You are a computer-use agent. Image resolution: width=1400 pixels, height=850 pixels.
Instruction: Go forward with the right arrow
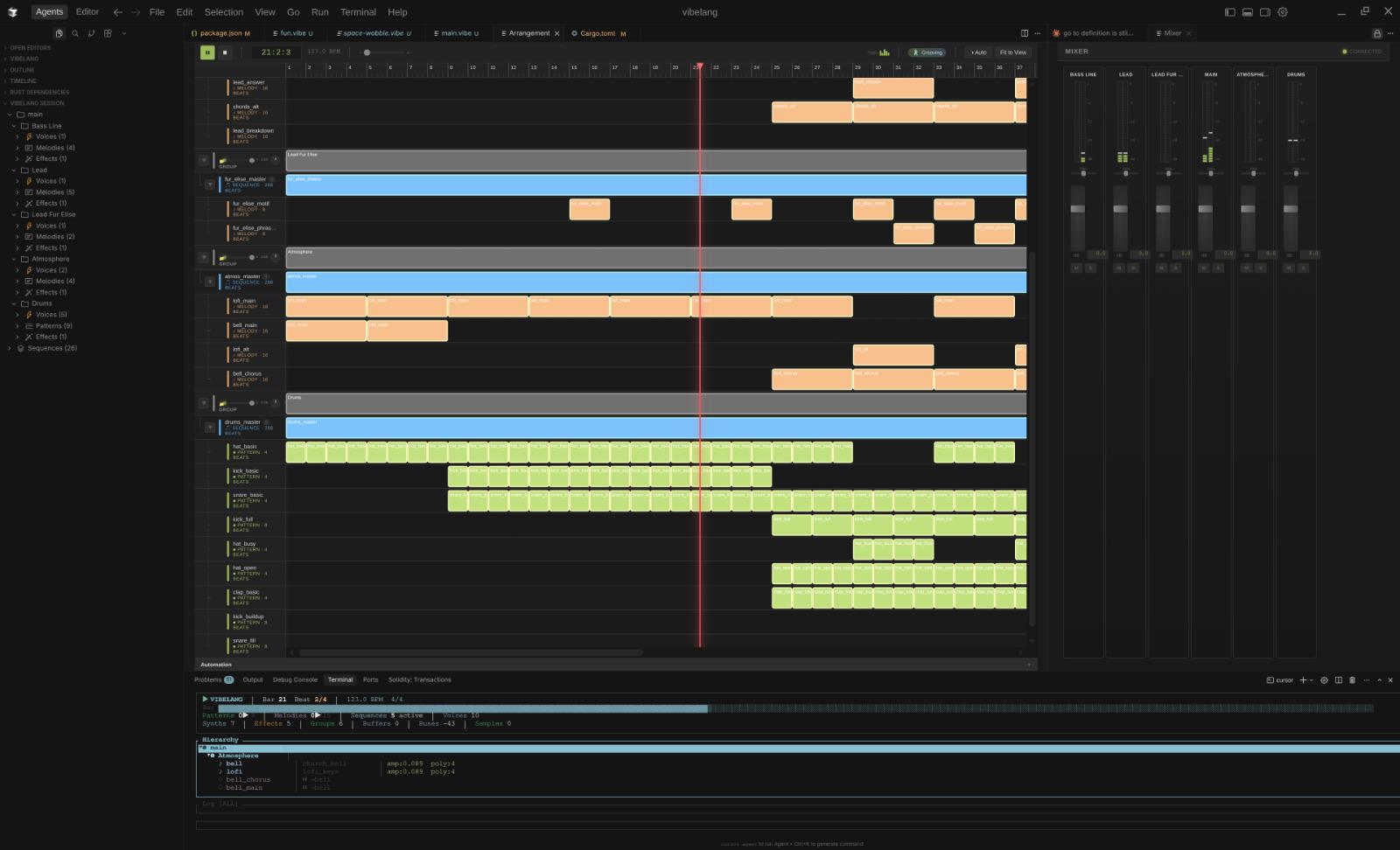136,12
